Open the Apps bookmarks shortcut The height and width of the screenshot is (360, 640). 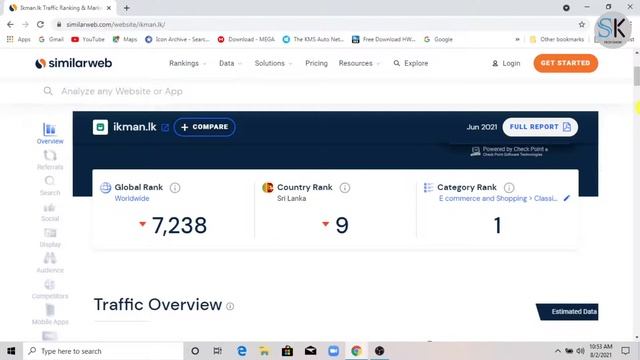point(19,39)
